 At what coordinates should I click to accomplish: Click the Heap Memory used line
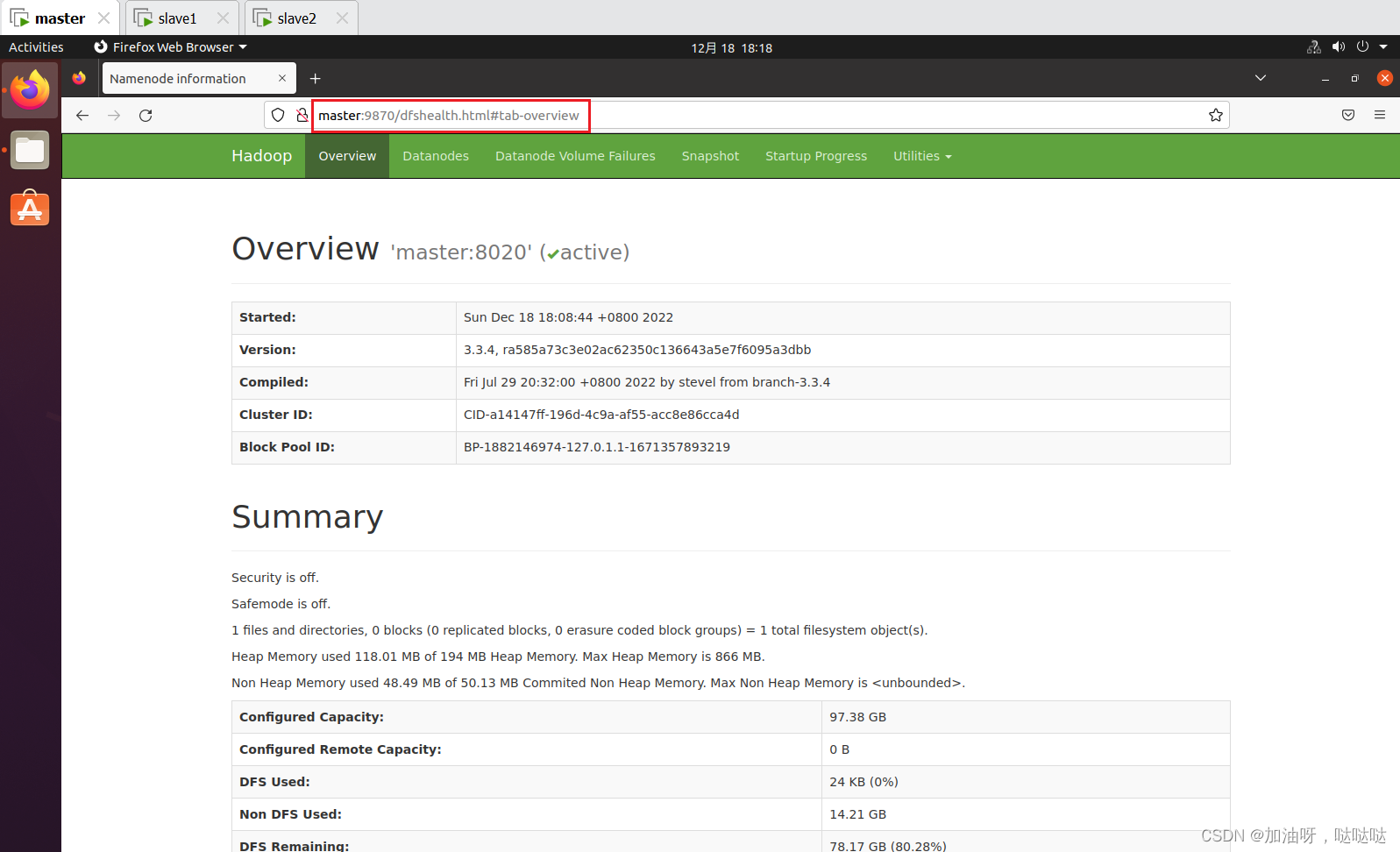click(498, 657)
